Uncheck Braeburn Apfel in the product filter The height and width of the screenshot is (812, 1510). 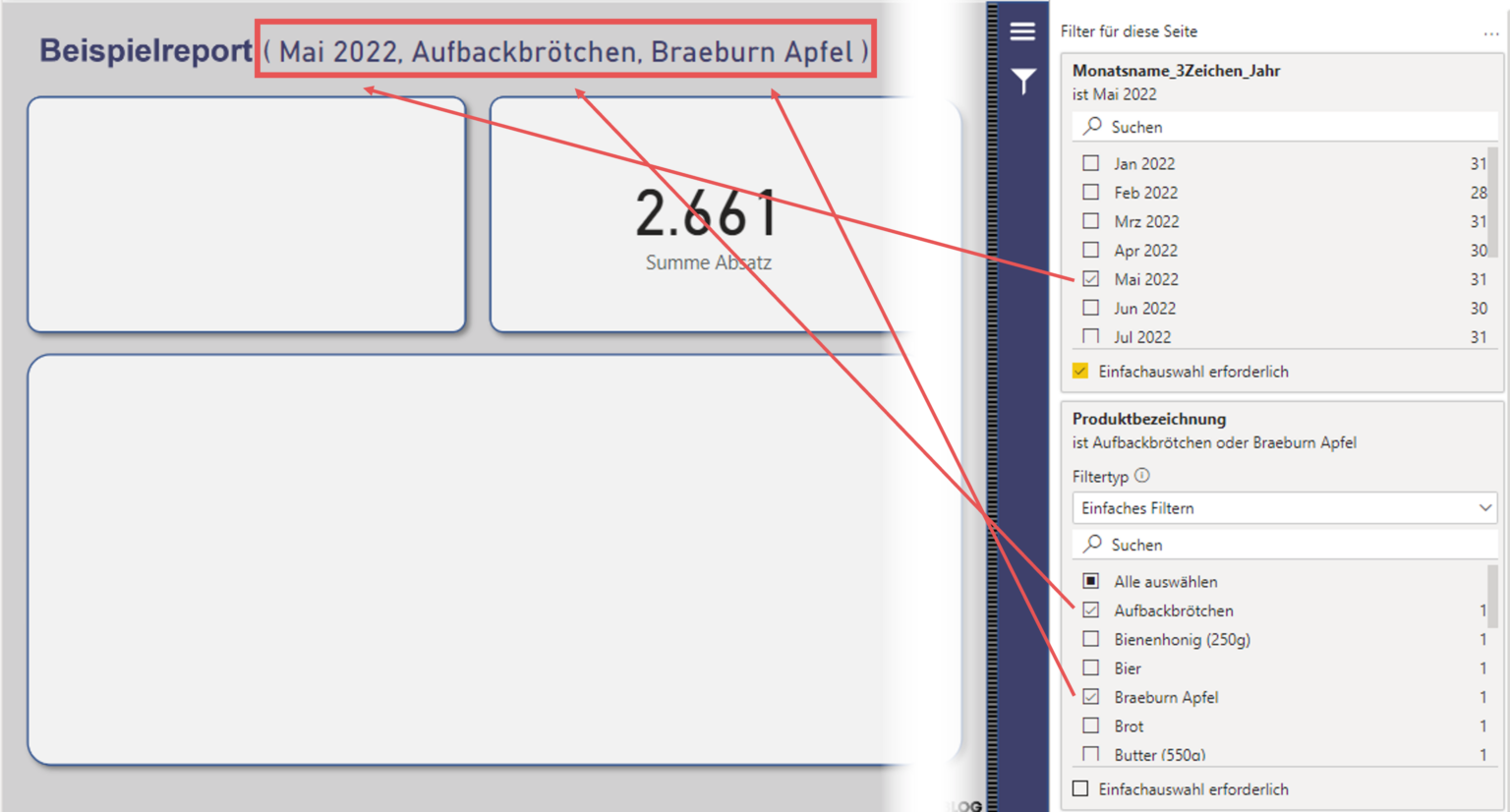coord(1090,697)
